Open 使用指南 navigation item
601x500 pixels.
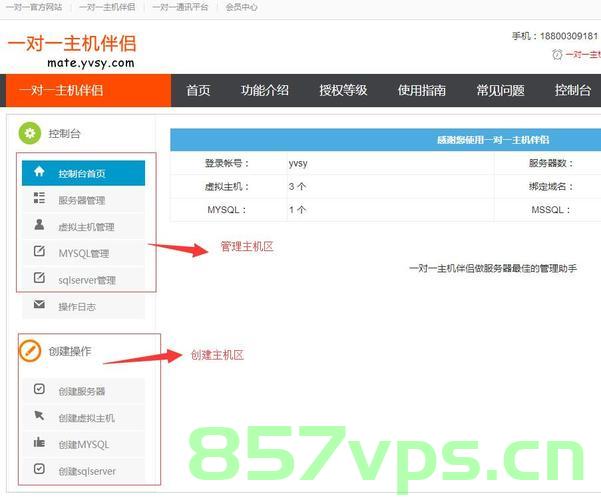tap(422, 90)
